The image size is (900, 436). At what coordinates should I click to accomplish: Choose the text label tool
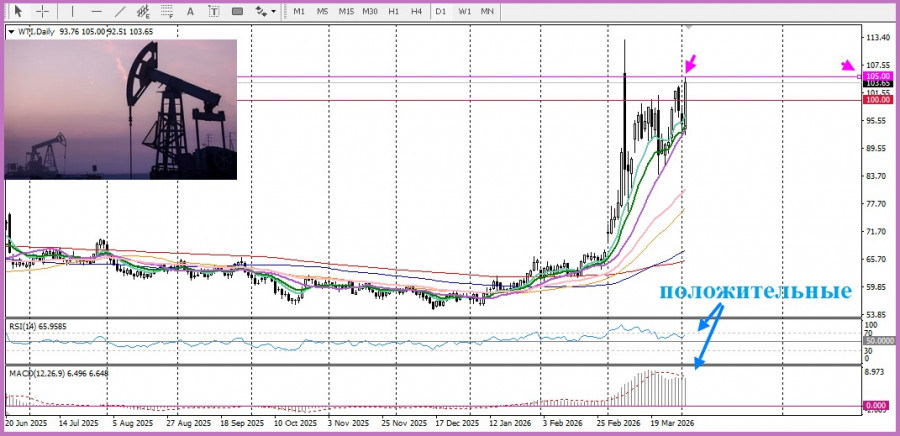(x=215, y=11)
